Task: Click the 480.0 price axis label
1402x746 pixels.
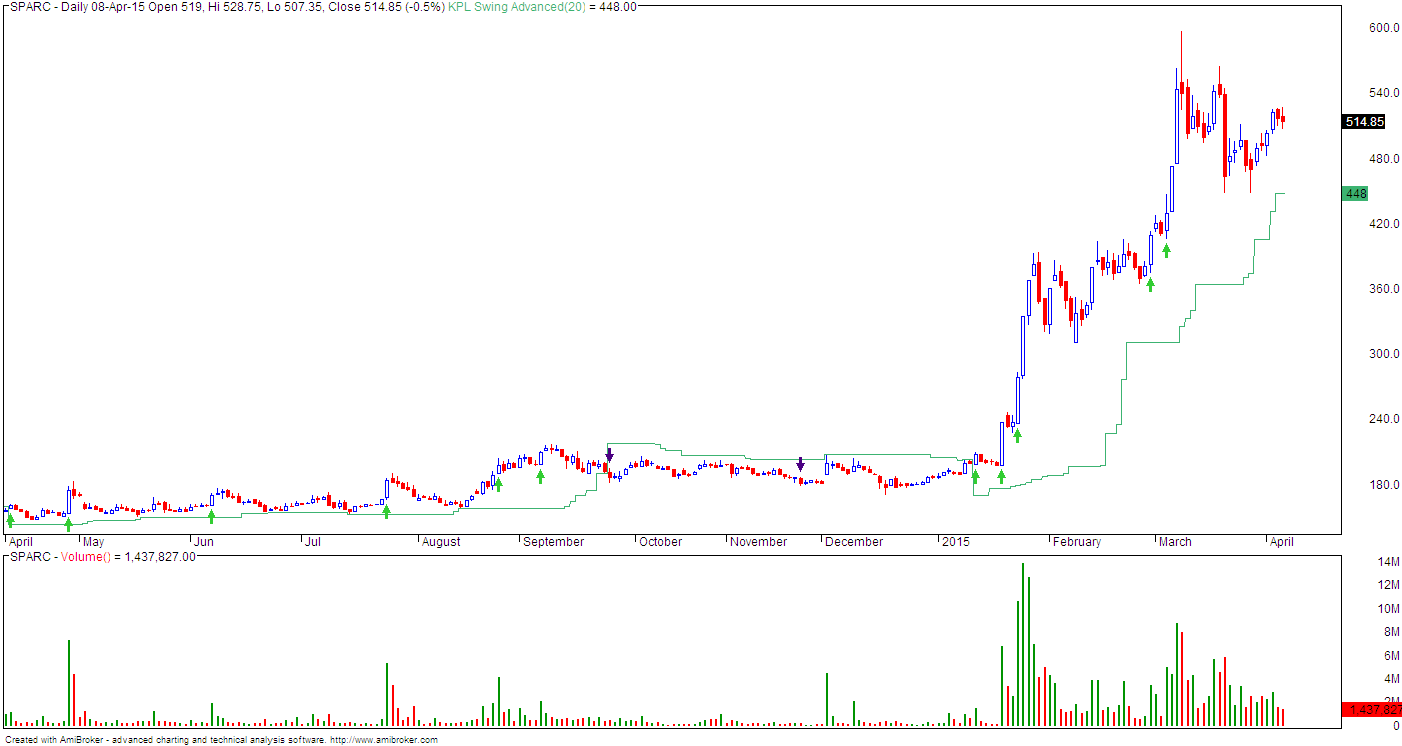Action: click(x=1382, y=158)
